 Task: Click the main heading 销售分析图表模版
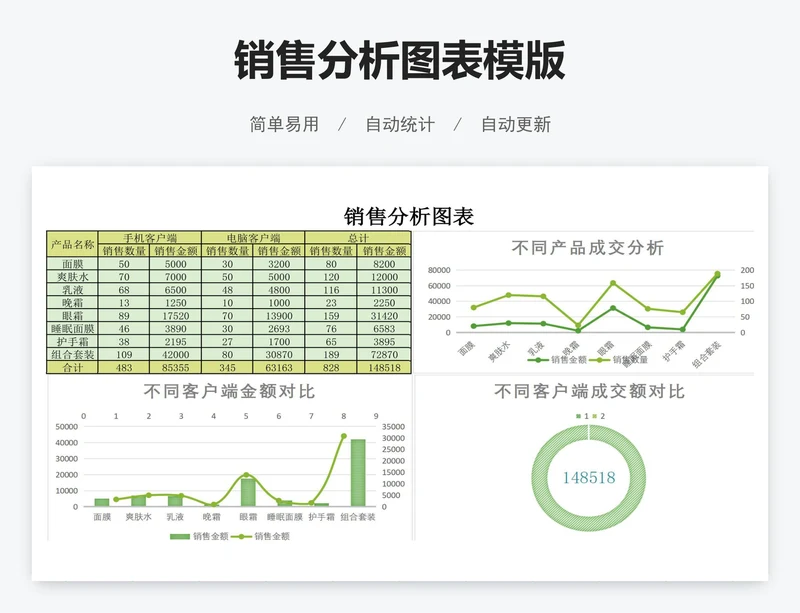tap(399, 60)
